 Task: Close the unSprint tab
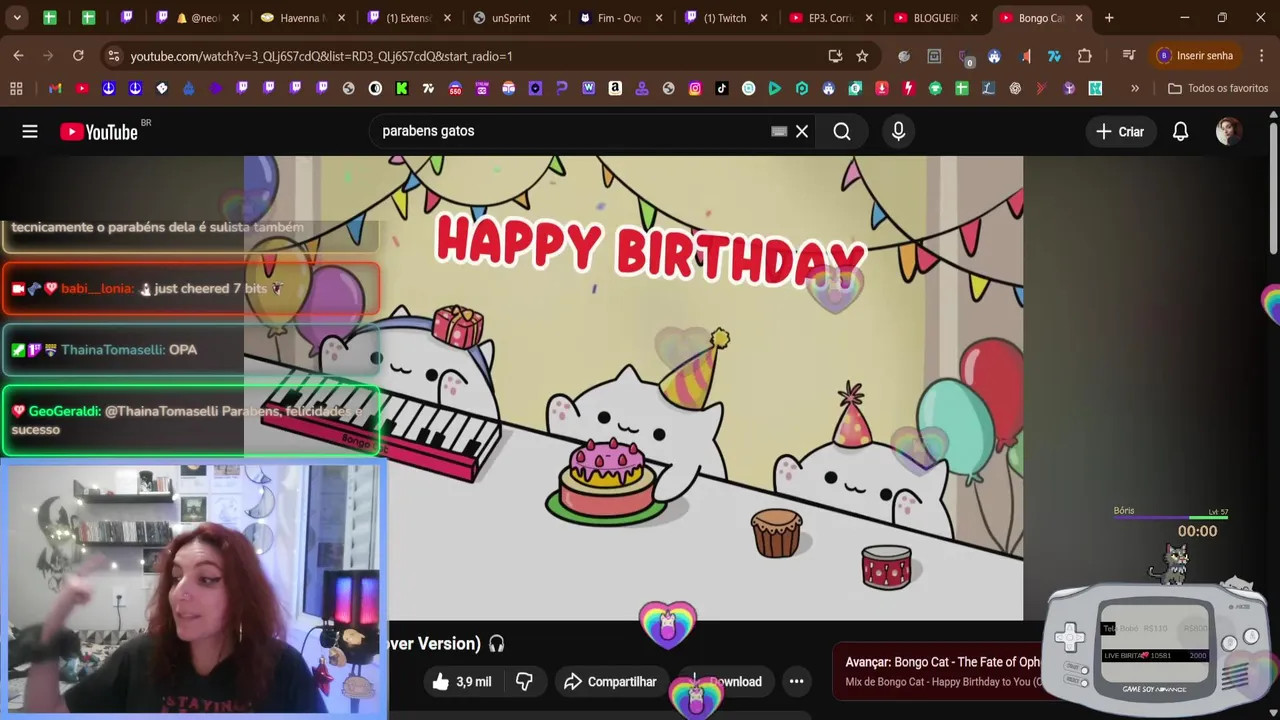[x=553, y=18]
